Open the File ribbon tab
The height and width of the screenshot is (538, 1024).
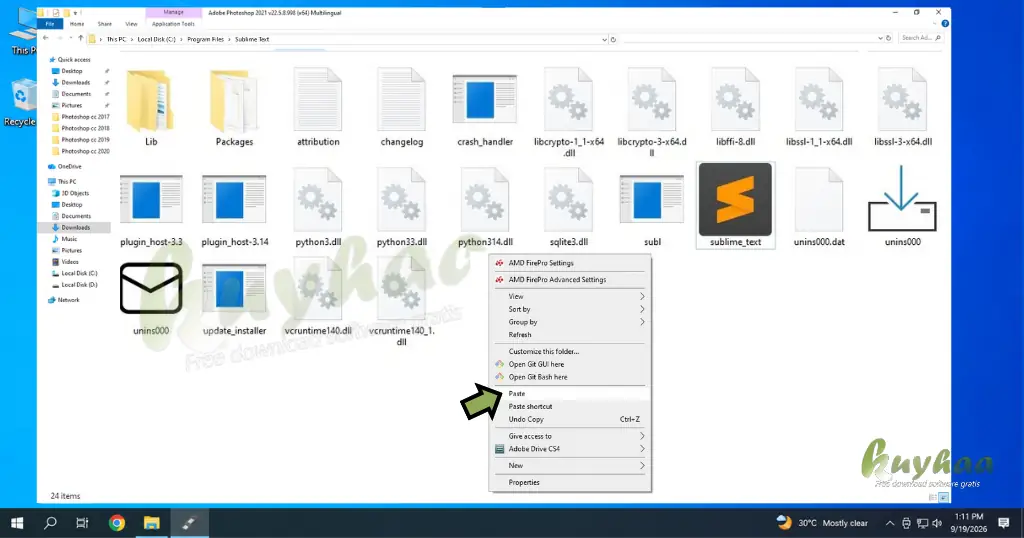50,24
